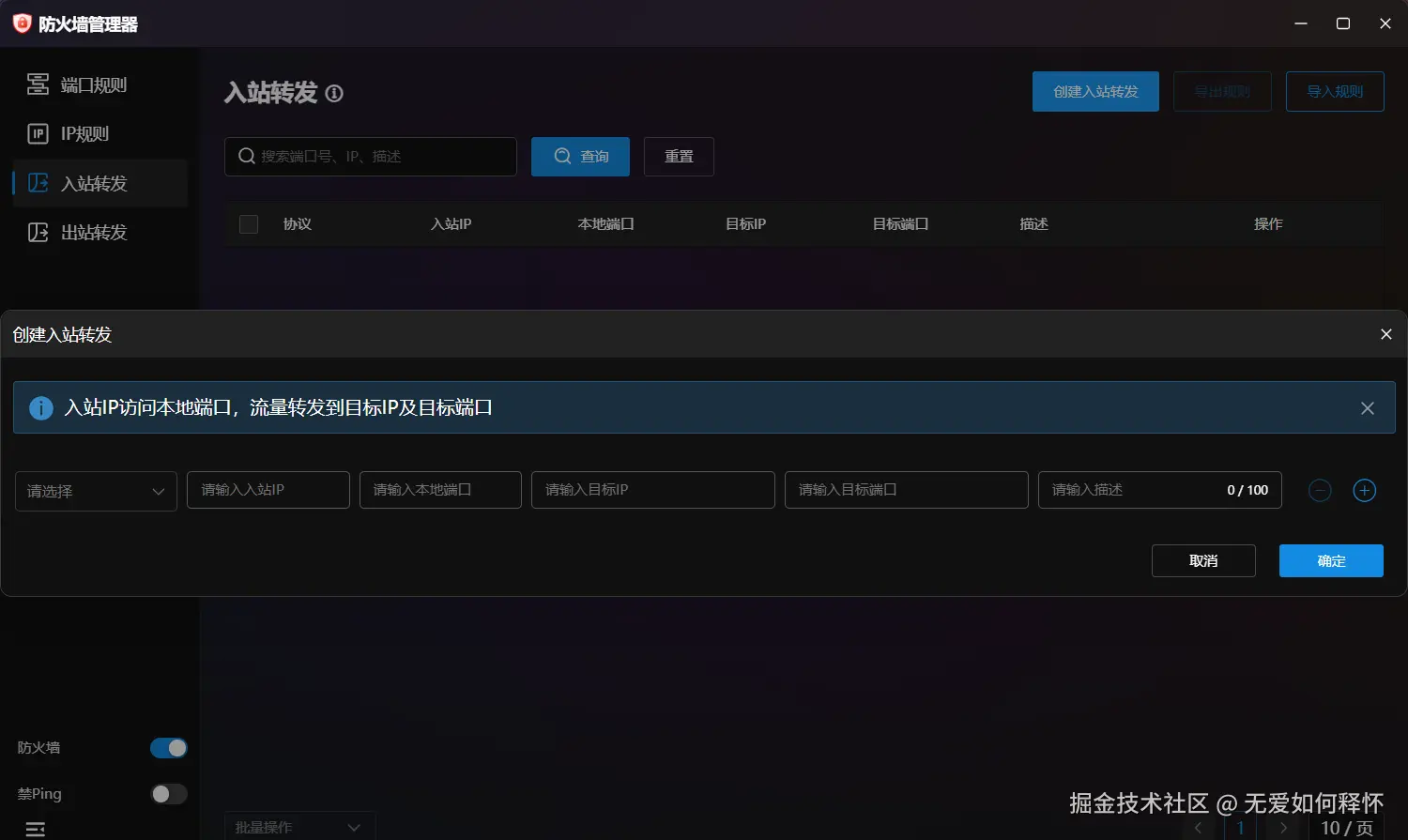1408x840 pixels.
Task: Select page 1 in pagination
Action: [1241, 828]
